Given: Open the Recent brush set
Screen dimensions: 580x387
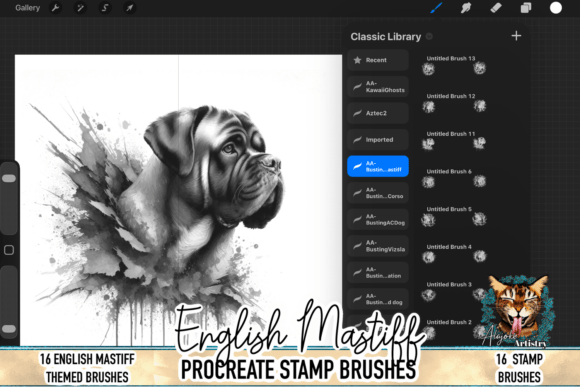Looking at the screenshot, I should click(x=378, y=60).
